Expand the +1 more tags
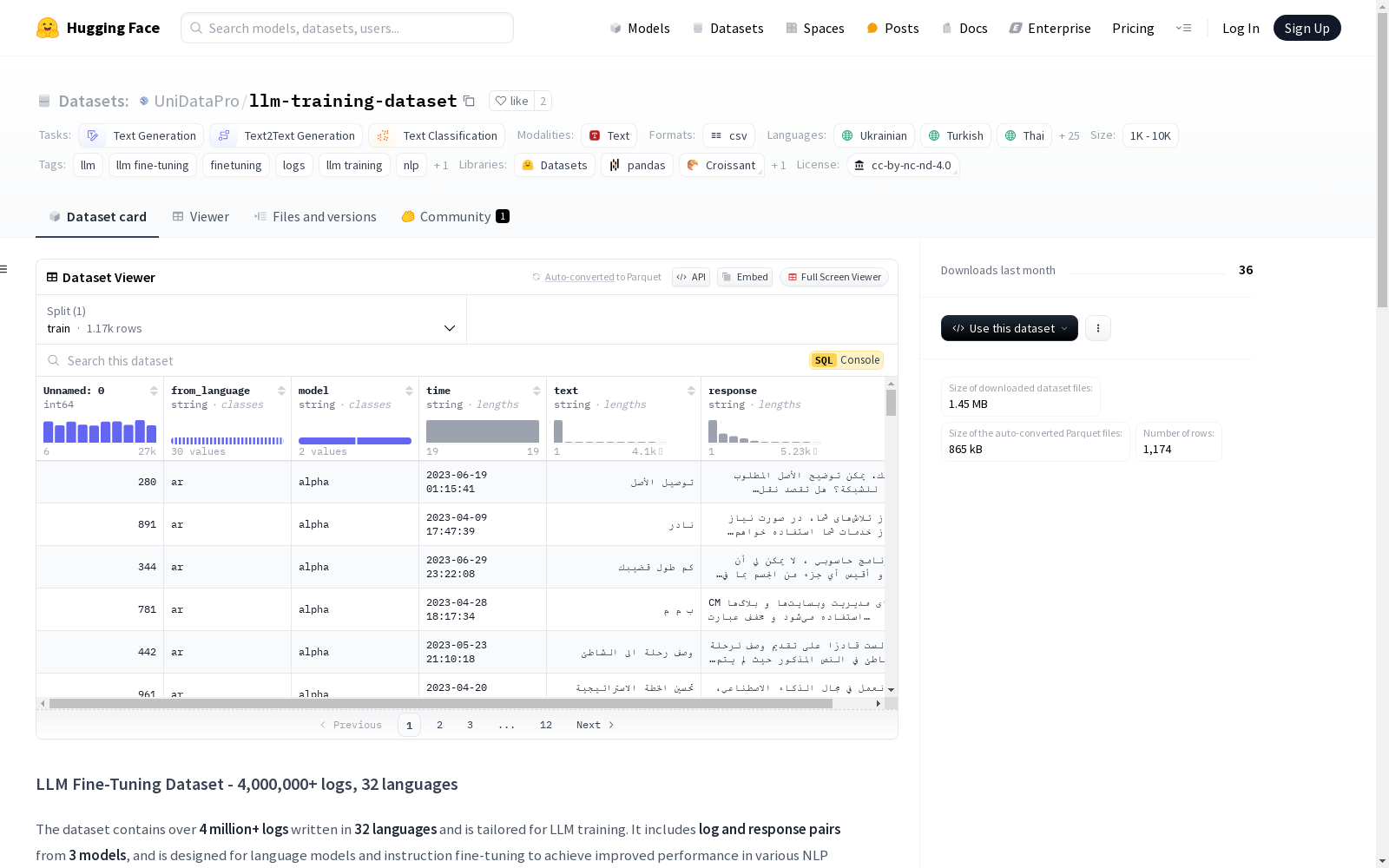Screen dimensions: 1389x868 click(441, 165)
